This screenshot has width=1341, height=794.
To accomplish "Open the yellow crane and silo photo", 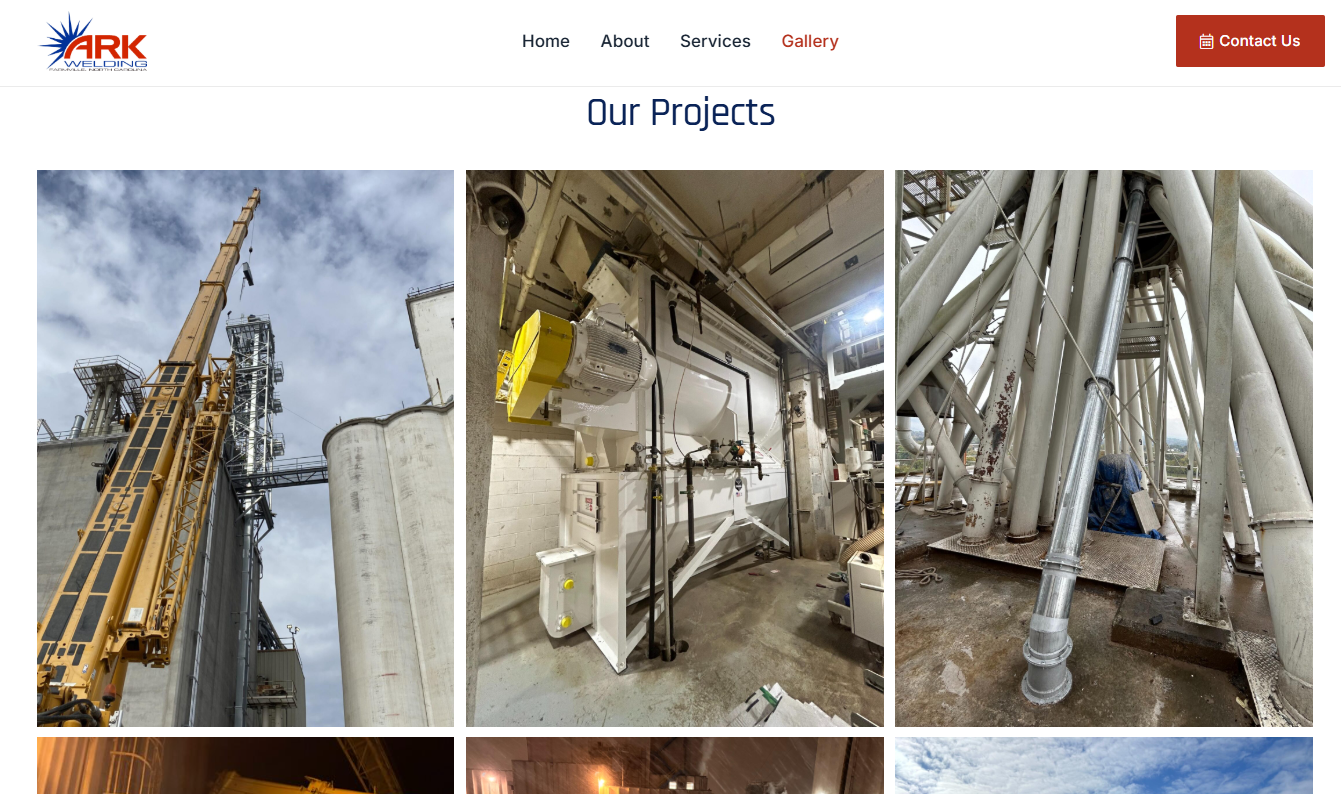I will 245,448.
